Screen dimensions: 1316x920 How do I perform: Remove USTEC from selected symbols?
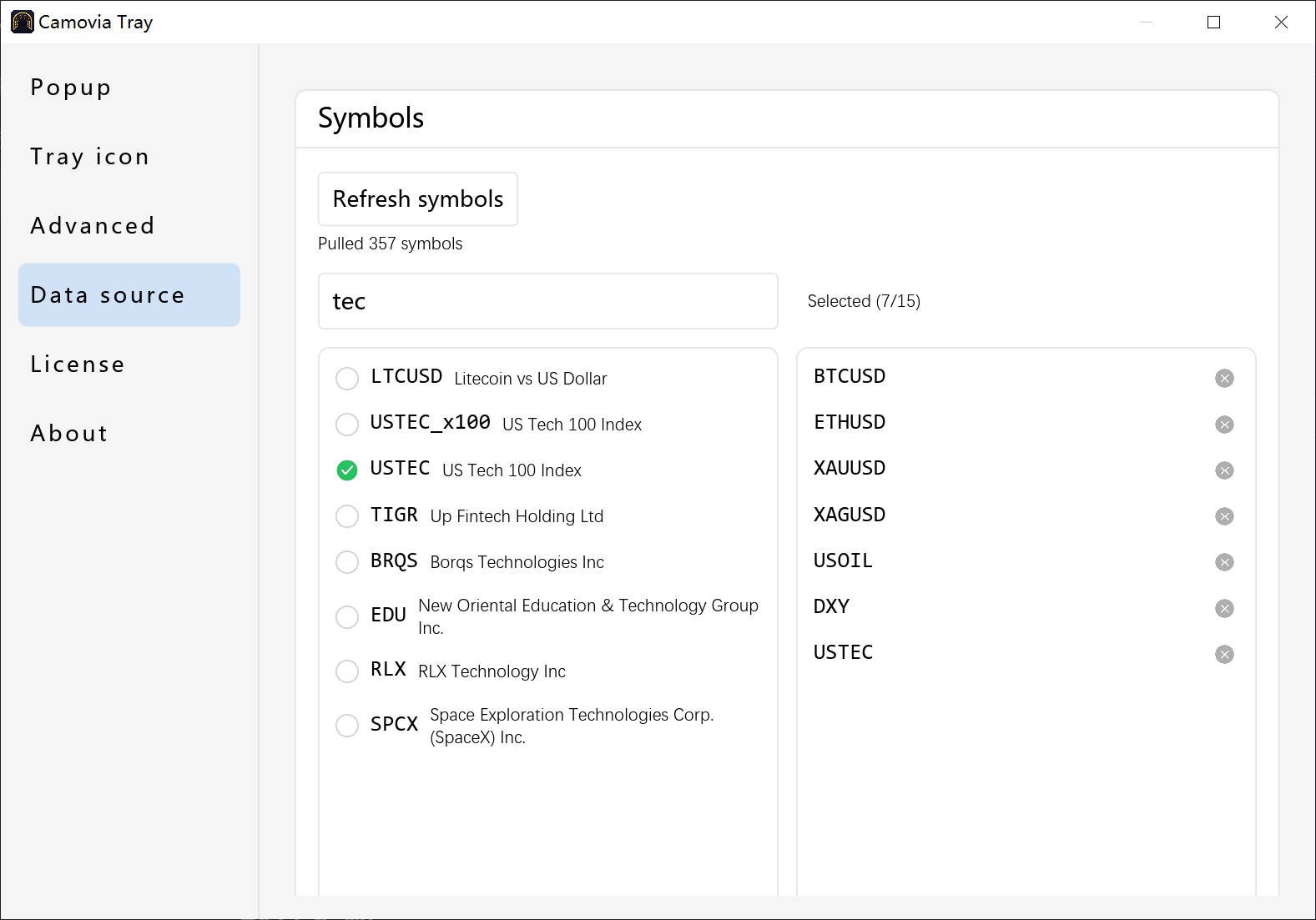pyautogui.click(x=1224, y=654)
